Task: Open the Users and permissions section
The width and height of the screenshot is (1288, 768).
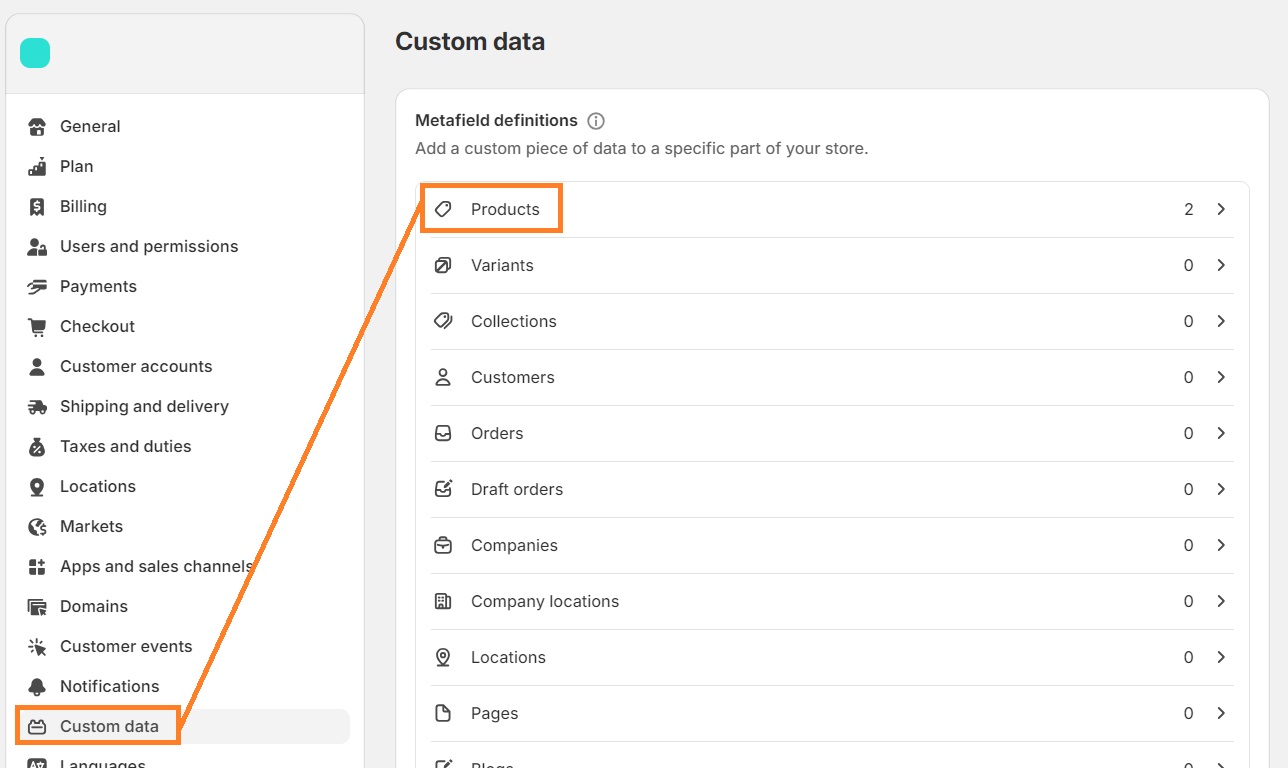Action: point(148,246)
